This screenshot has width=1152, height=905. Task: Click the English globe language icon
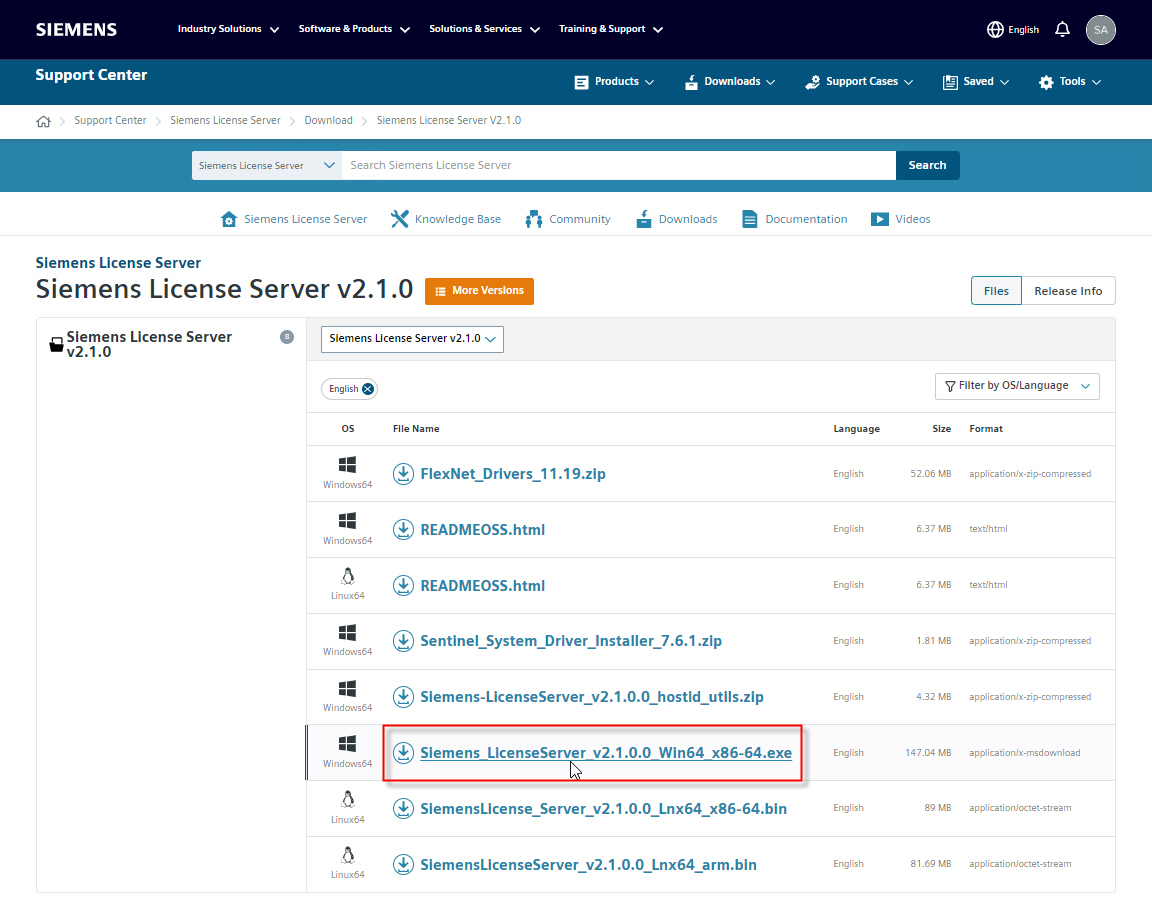(x=996, y=29)
